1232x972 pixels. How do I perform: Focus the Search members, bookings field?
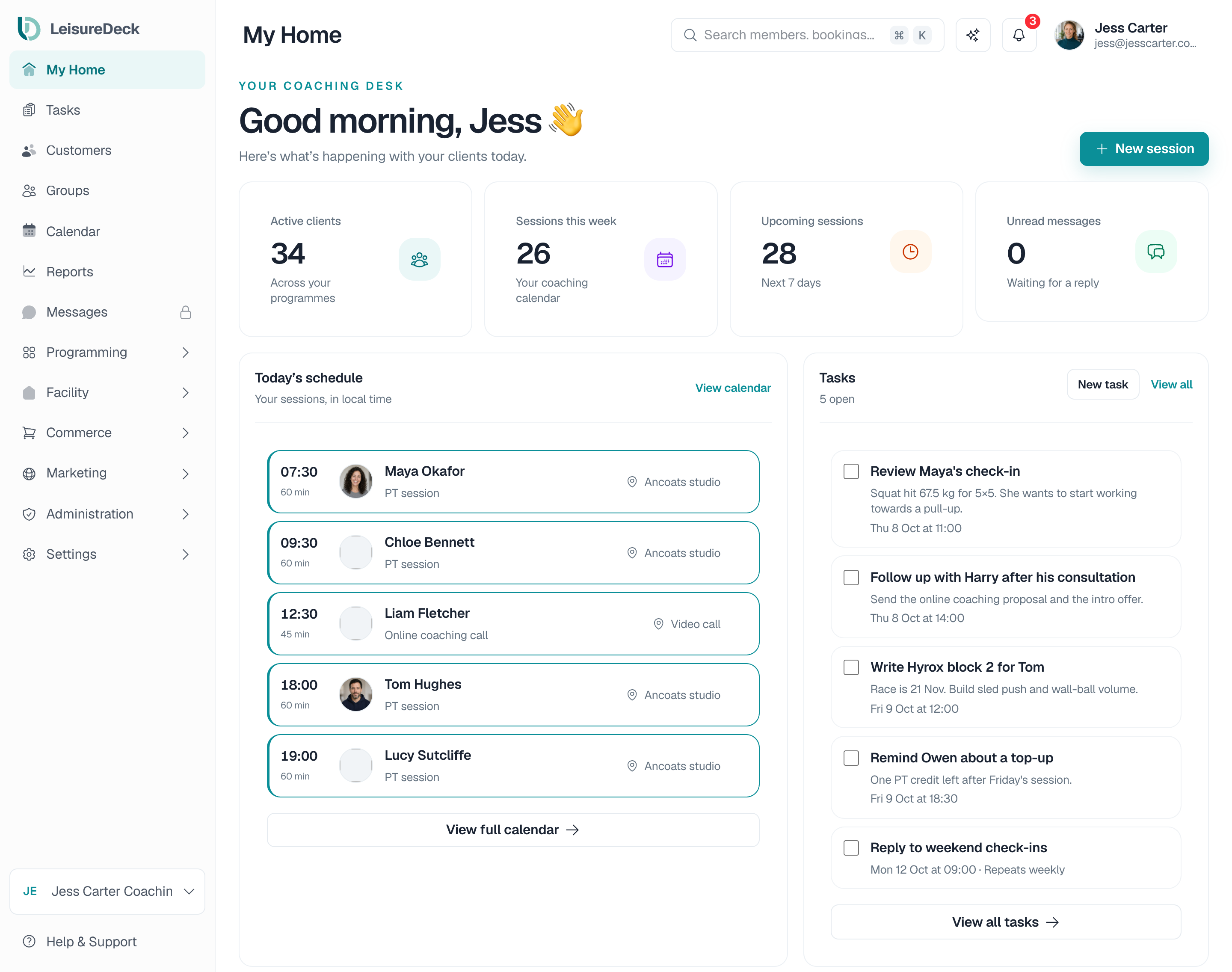click(x=807, y=35)
